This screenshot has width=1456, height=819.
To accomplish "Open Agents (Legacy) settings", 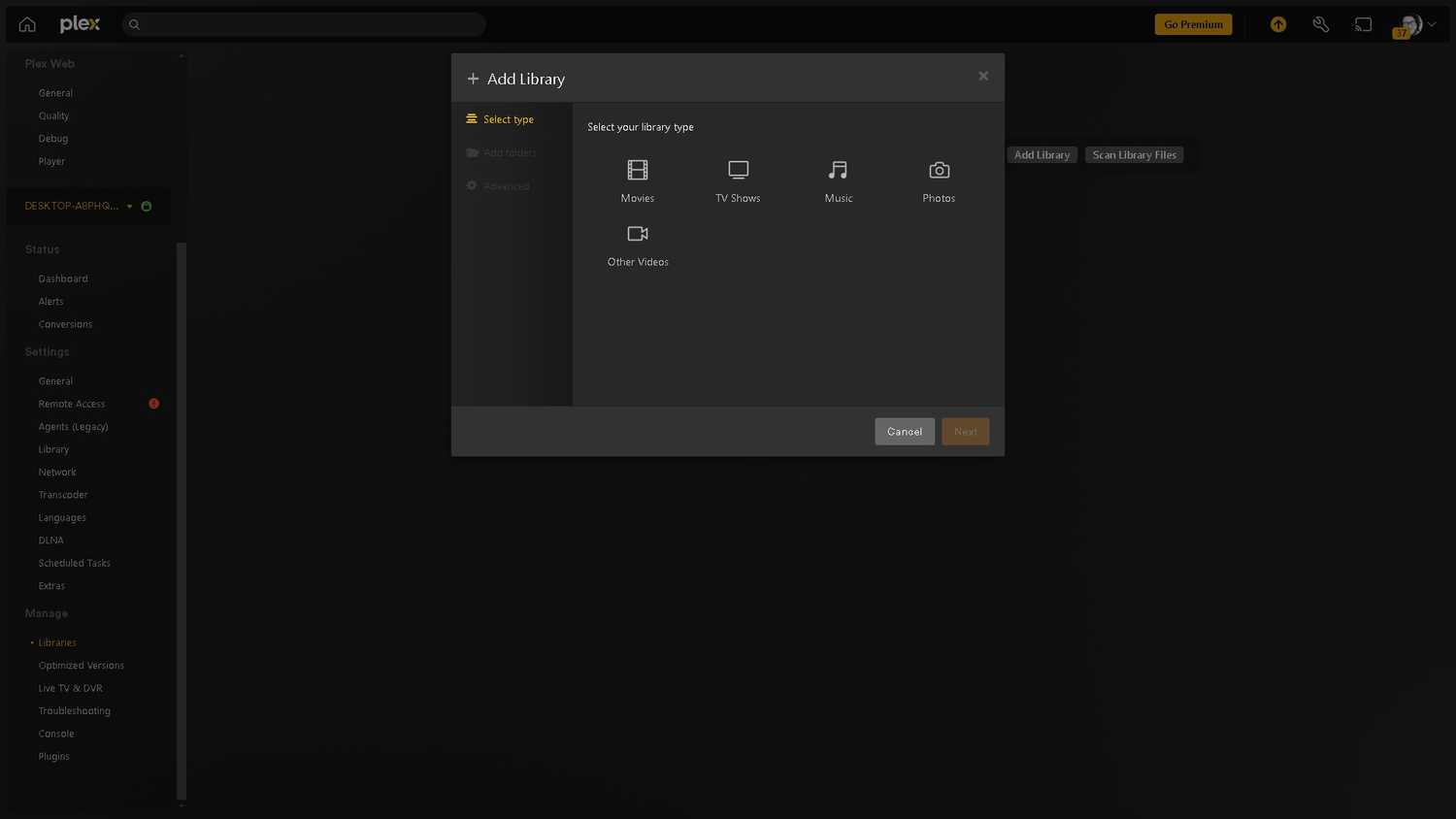I will (73, 427).
